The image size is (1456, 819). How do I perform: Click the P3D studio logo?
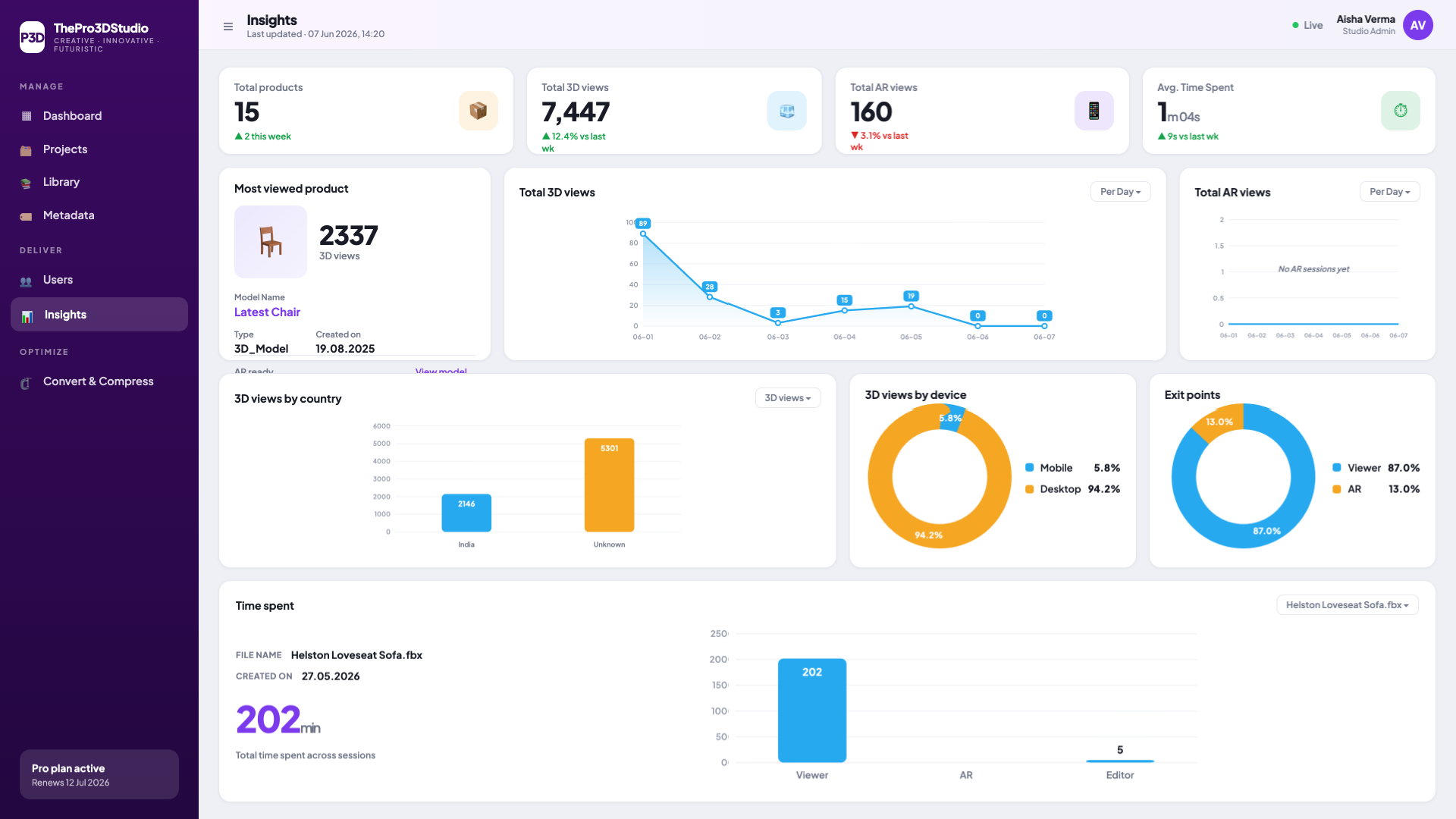pos(32,37)
